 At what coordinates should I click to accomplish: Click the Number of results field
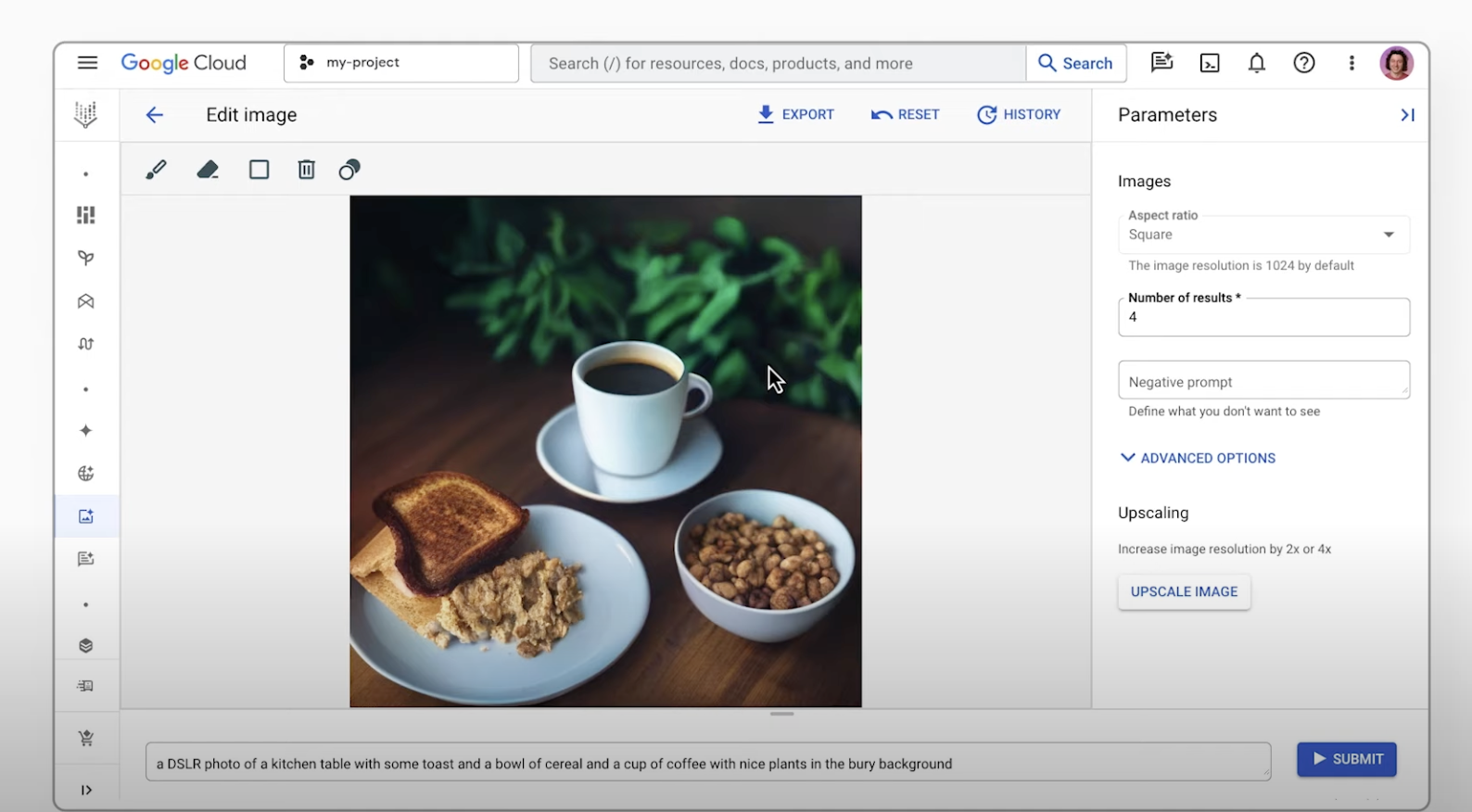1263,317
